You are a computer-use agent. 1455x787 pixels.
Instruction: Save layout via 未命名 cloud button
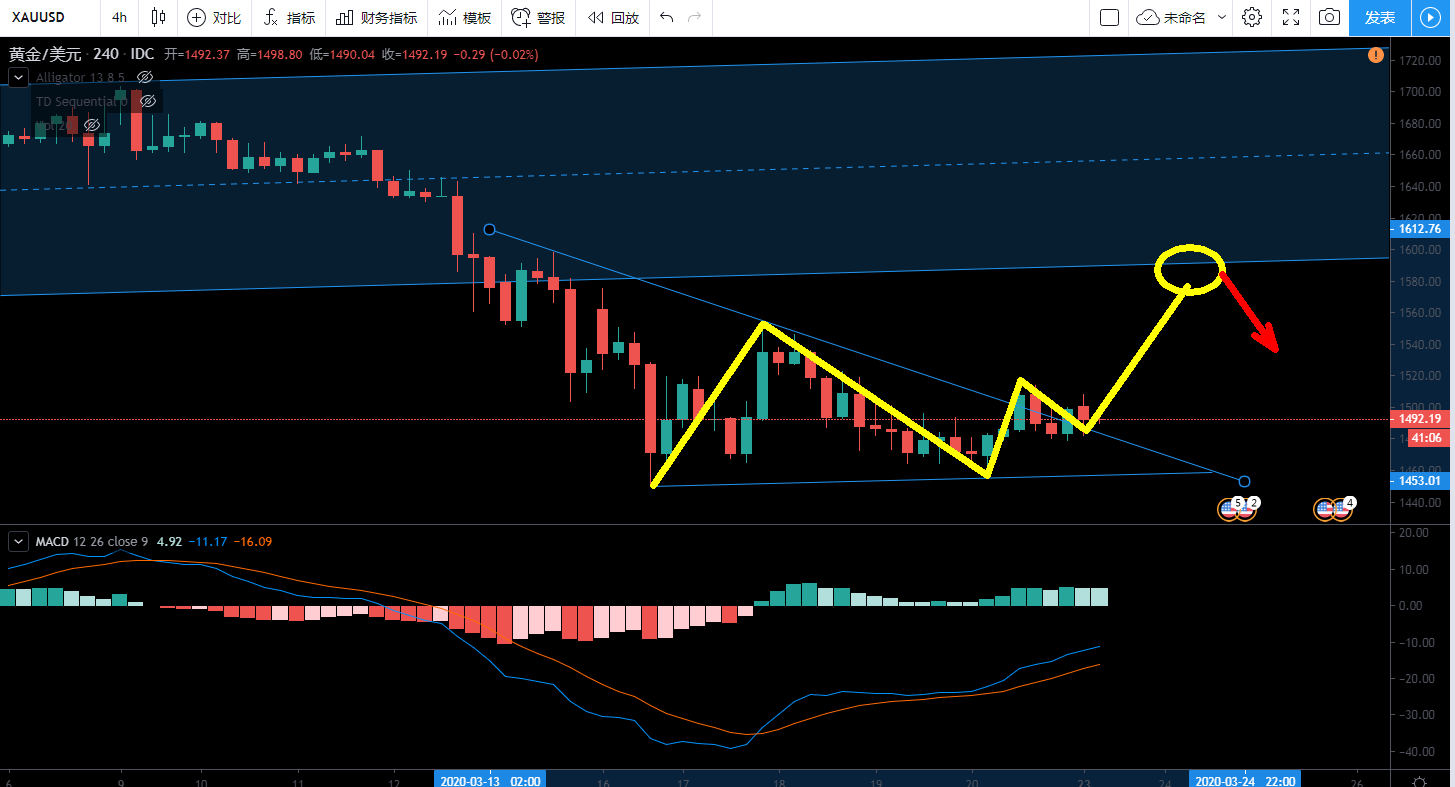coord(1172,17)
